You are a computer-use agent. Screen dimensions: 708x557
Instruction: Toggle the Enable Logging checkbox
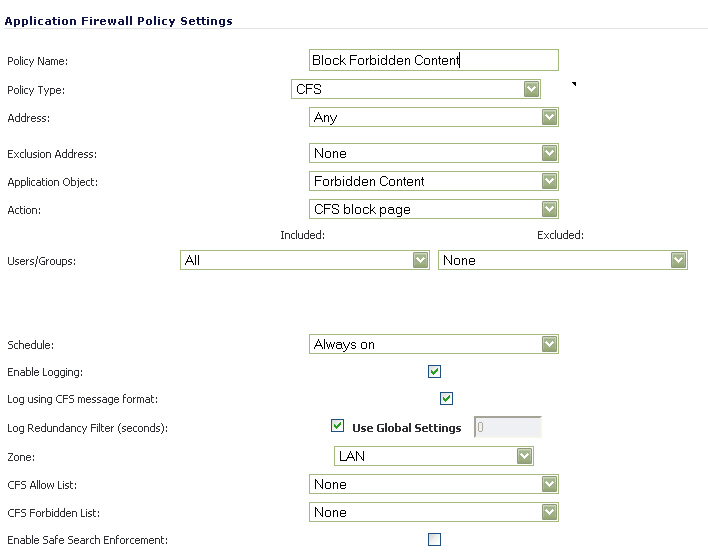(434, 372)
